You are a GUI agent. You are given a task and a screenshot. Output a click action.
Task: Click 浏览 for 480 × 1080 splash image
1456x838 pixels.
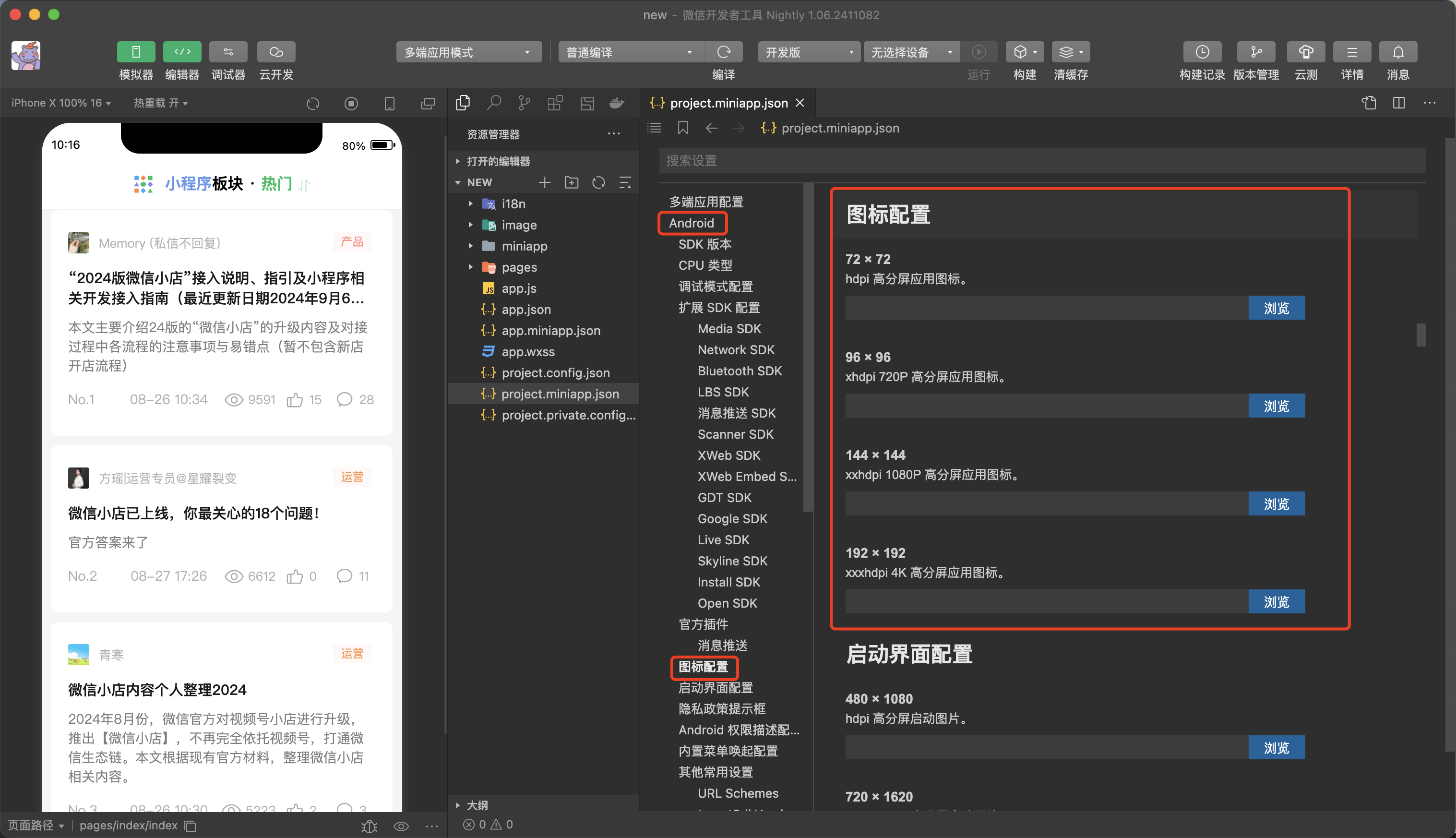[1276, 748]
